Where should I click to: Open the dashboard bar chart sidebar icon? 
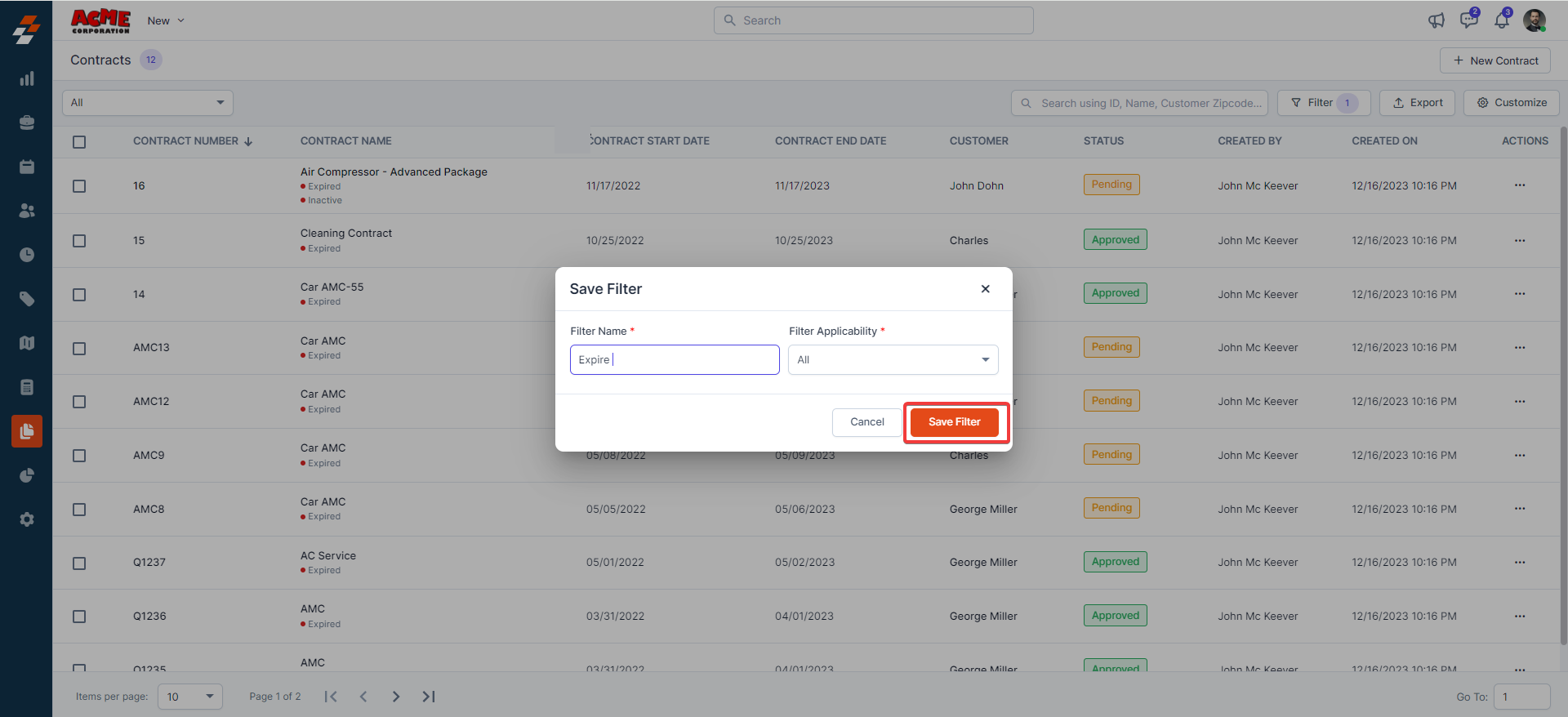(x=27, y=79)
